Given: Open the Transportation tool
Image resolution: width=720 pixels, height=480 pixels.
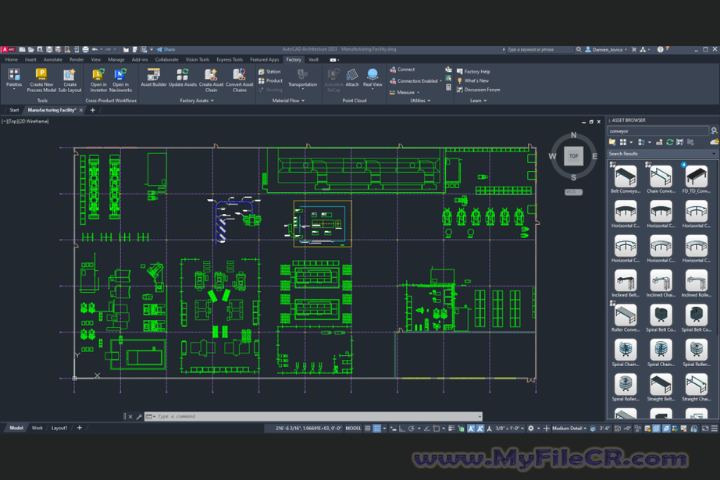Looking at the screenshot, I should [302, 78].
